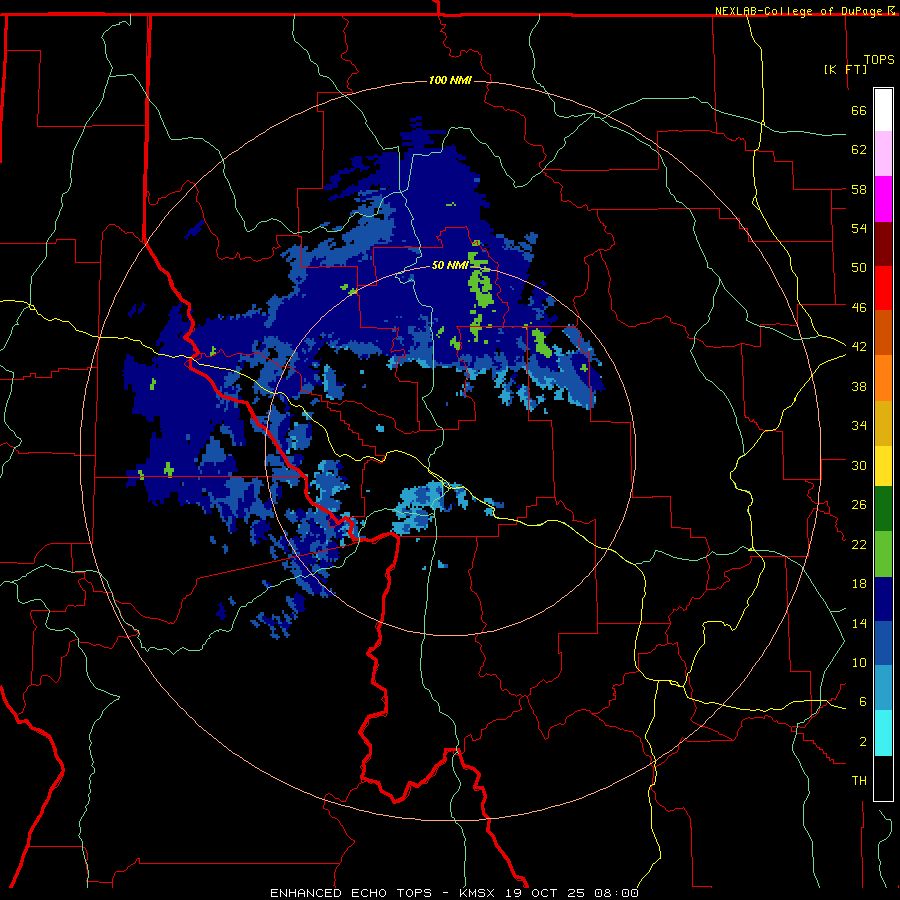This screenshot has height=900, width=900.
Task: Click the 10 legend value
Action: point(859,662)
